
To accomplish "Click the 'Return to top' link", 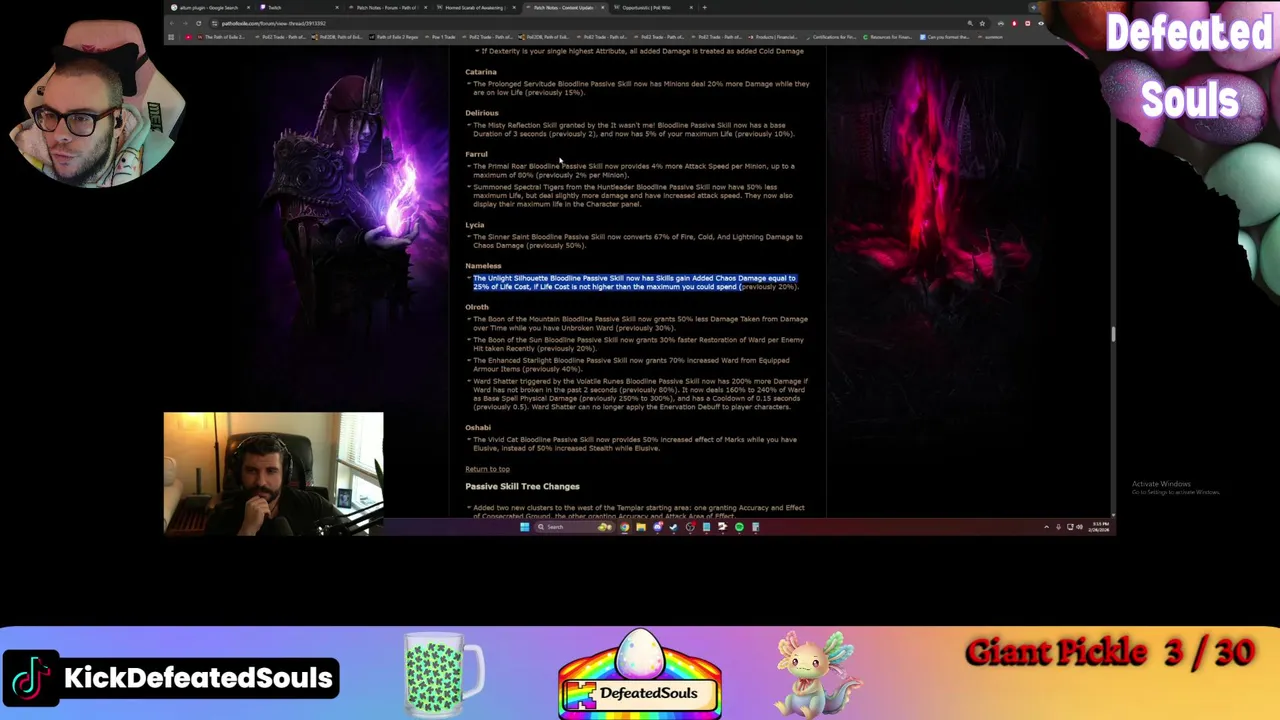I will click(487, 469).
